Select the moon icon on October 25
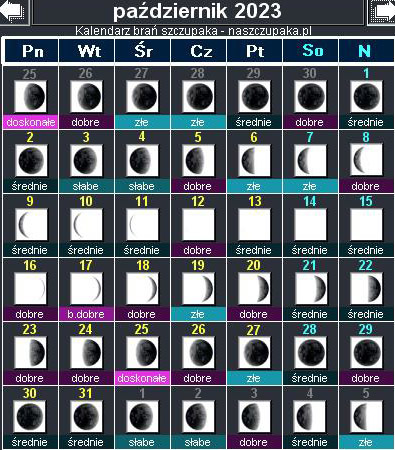The width and height of the screenshot is (395, 450). (x=142, y=352)
